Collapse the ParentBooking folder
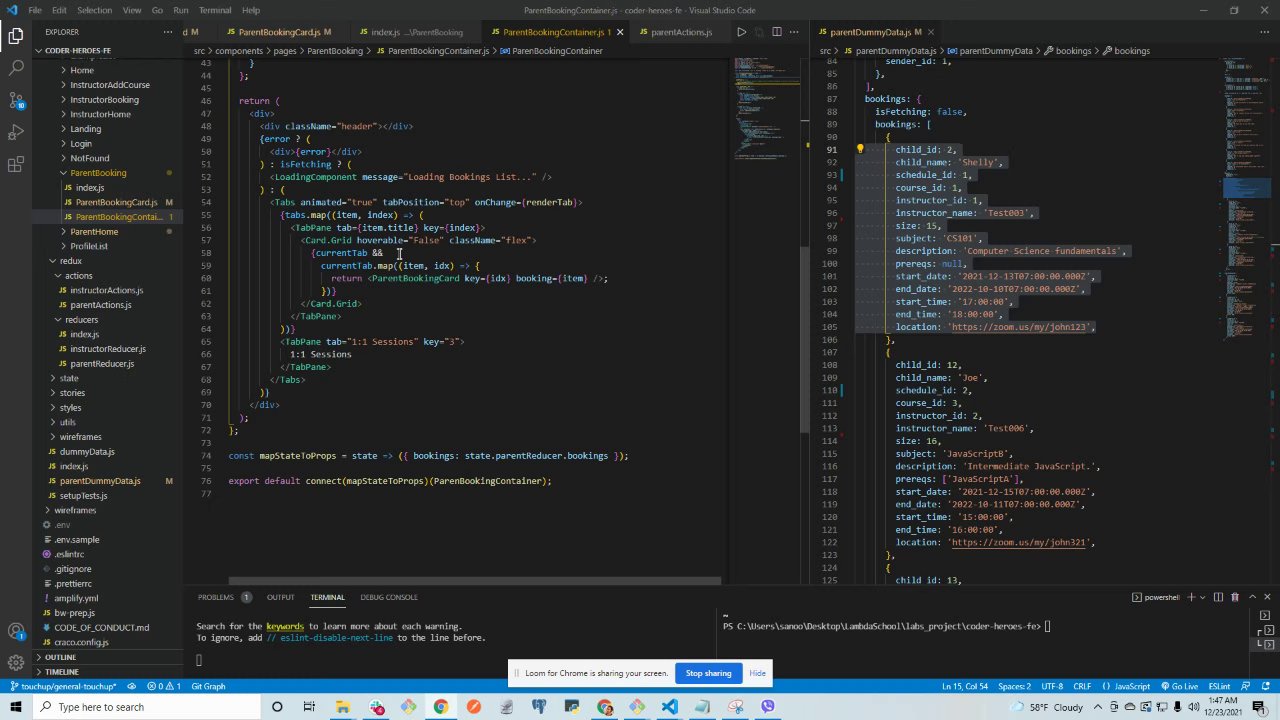Viewport: 1280px width, 720px height. click(98, 173)
